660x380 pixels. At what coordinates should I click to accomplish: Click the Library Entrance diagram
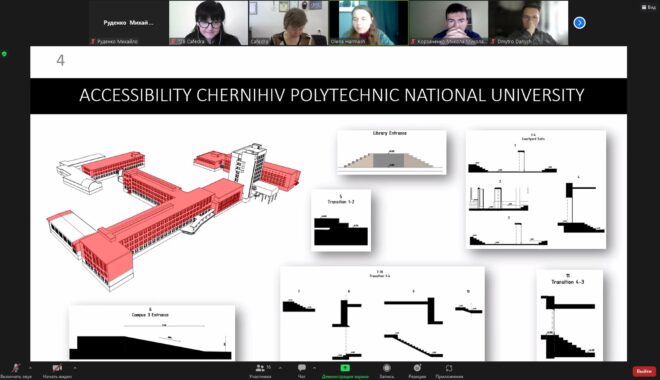tap(391, 152)
